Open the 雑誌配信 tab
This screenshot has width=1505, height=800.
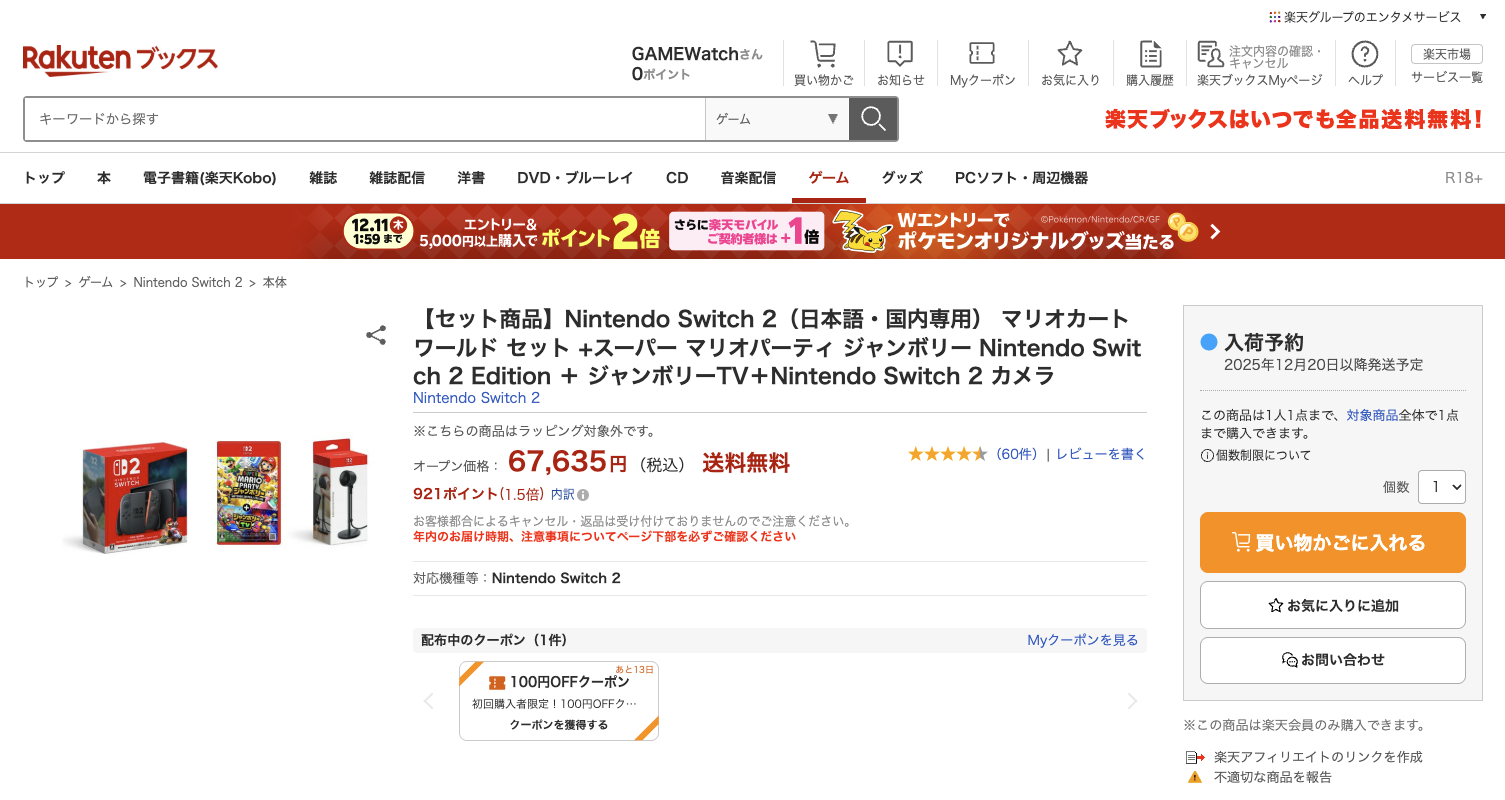point(397,178)
